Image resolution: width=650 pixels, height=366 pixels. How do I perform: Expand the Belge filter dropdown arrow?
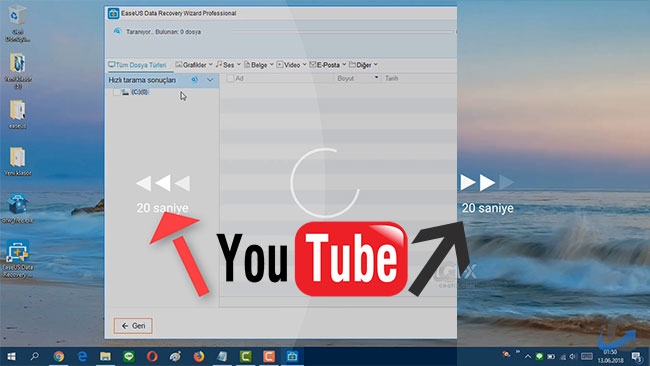[x=272, y=65]
